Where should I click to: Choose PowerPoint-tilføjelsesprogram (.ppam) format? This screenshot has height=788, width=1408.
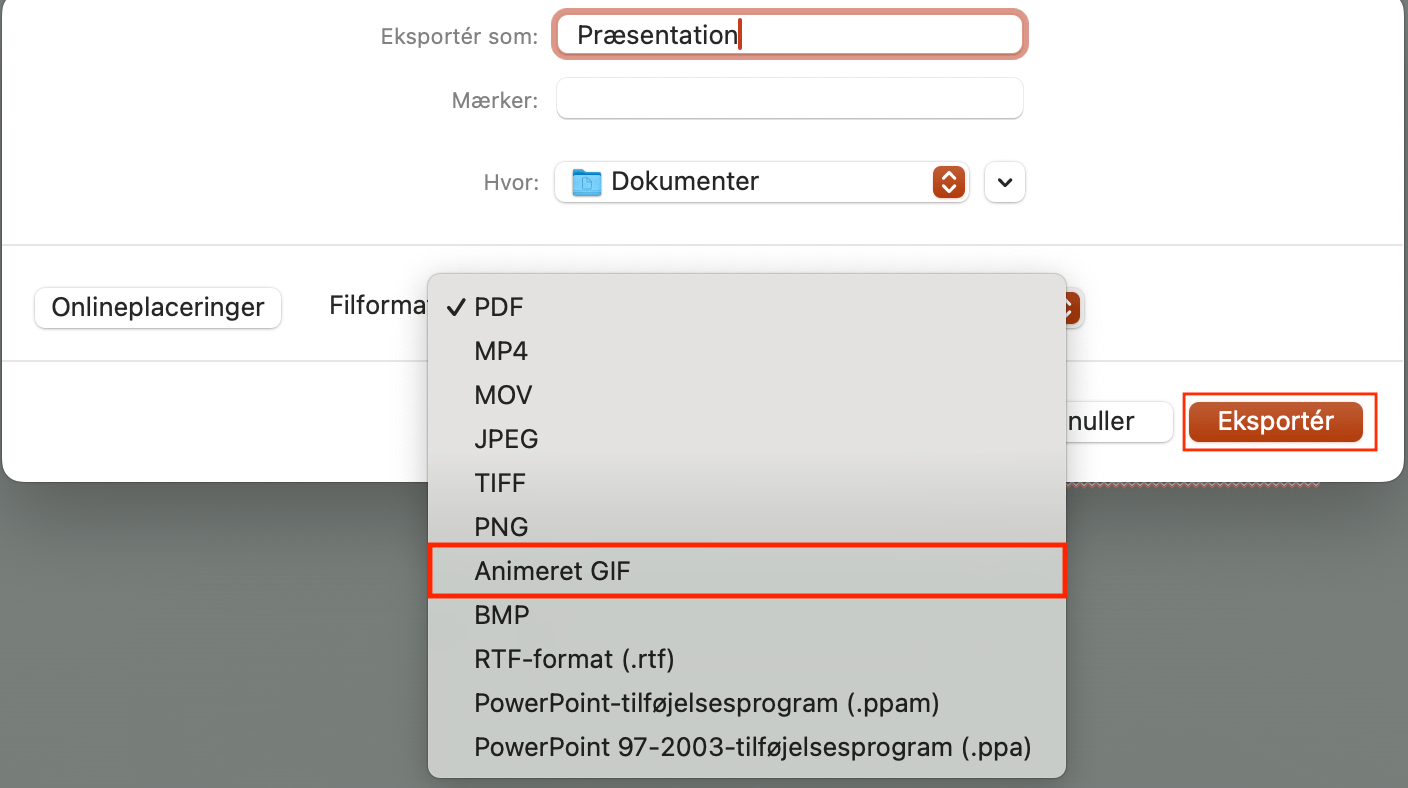(x=706, y=703)
